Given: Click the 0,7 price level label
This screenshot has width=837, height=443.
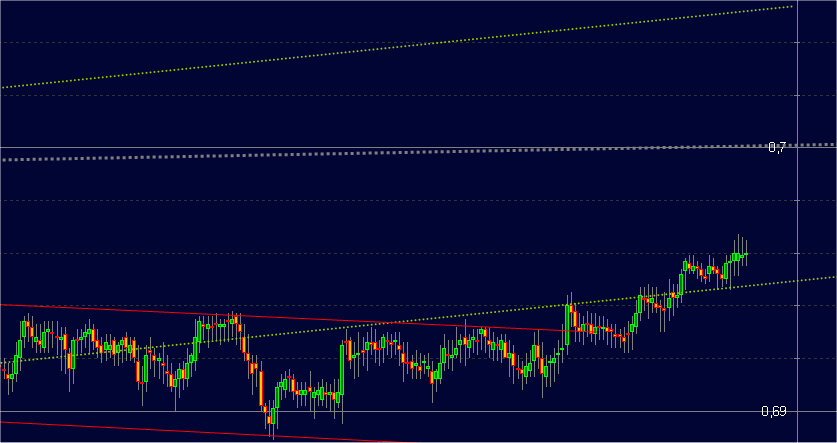Looking at the screenshot, I should pyautogui.click(x=776, y=148).
